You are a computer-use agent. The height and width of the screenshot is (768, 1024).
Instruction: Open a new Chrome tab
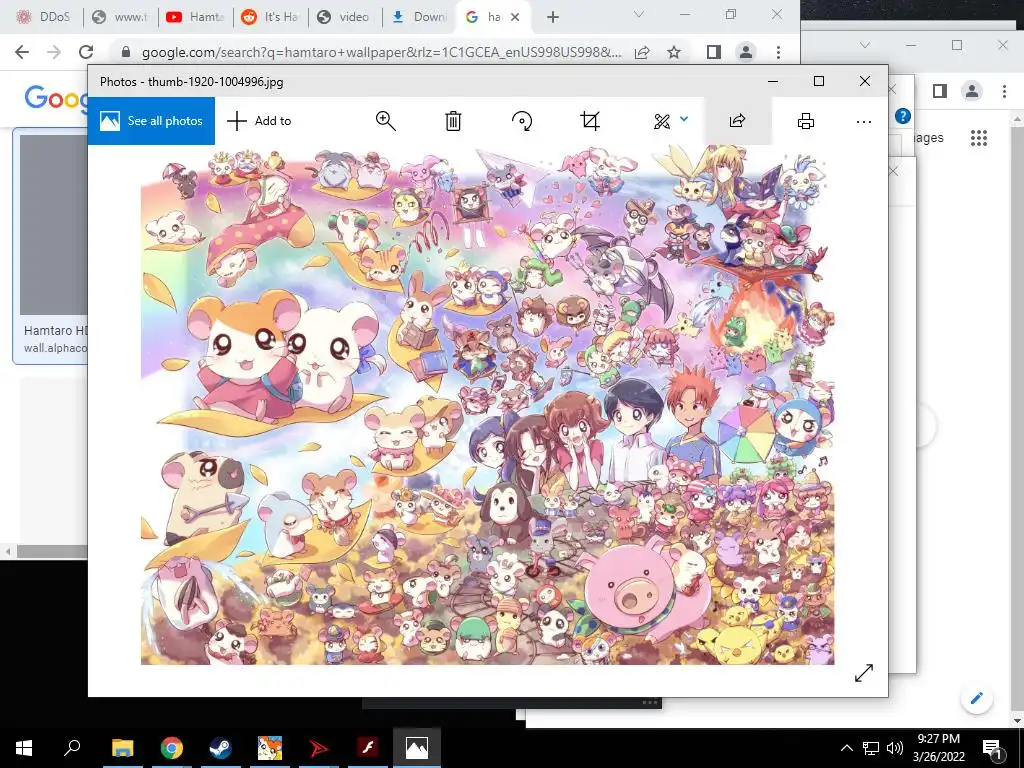click(552, 17)
